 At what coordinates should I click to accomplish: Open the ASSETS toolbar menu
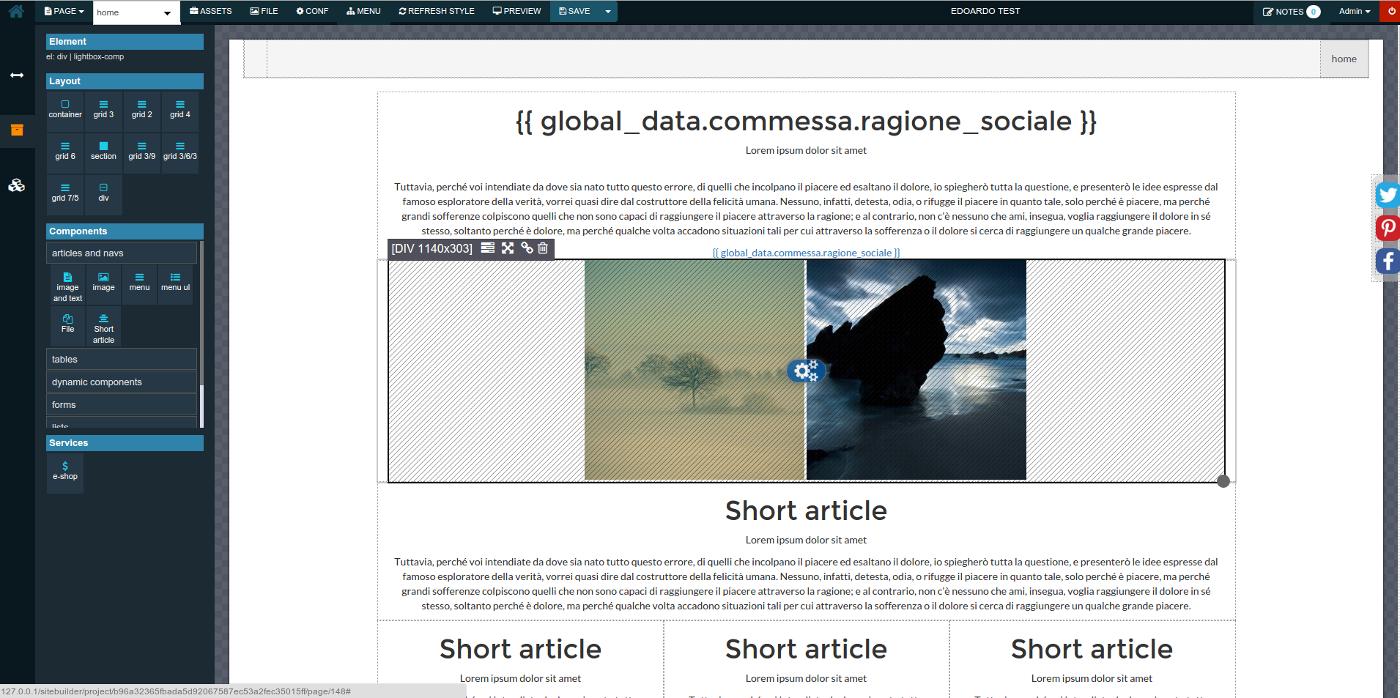coord(211,12)
